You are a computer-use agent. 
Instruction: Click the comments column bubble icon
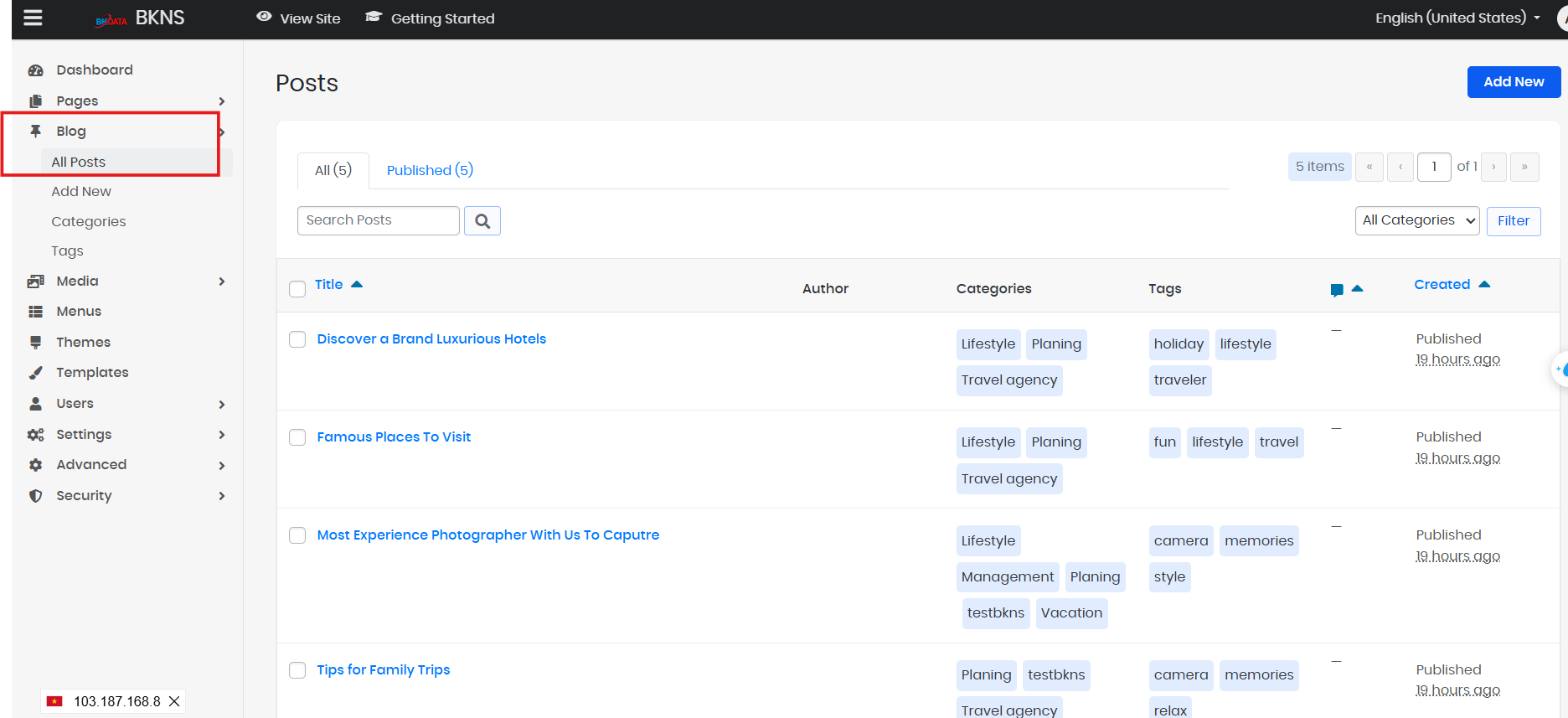click(x=1337, y=290)
